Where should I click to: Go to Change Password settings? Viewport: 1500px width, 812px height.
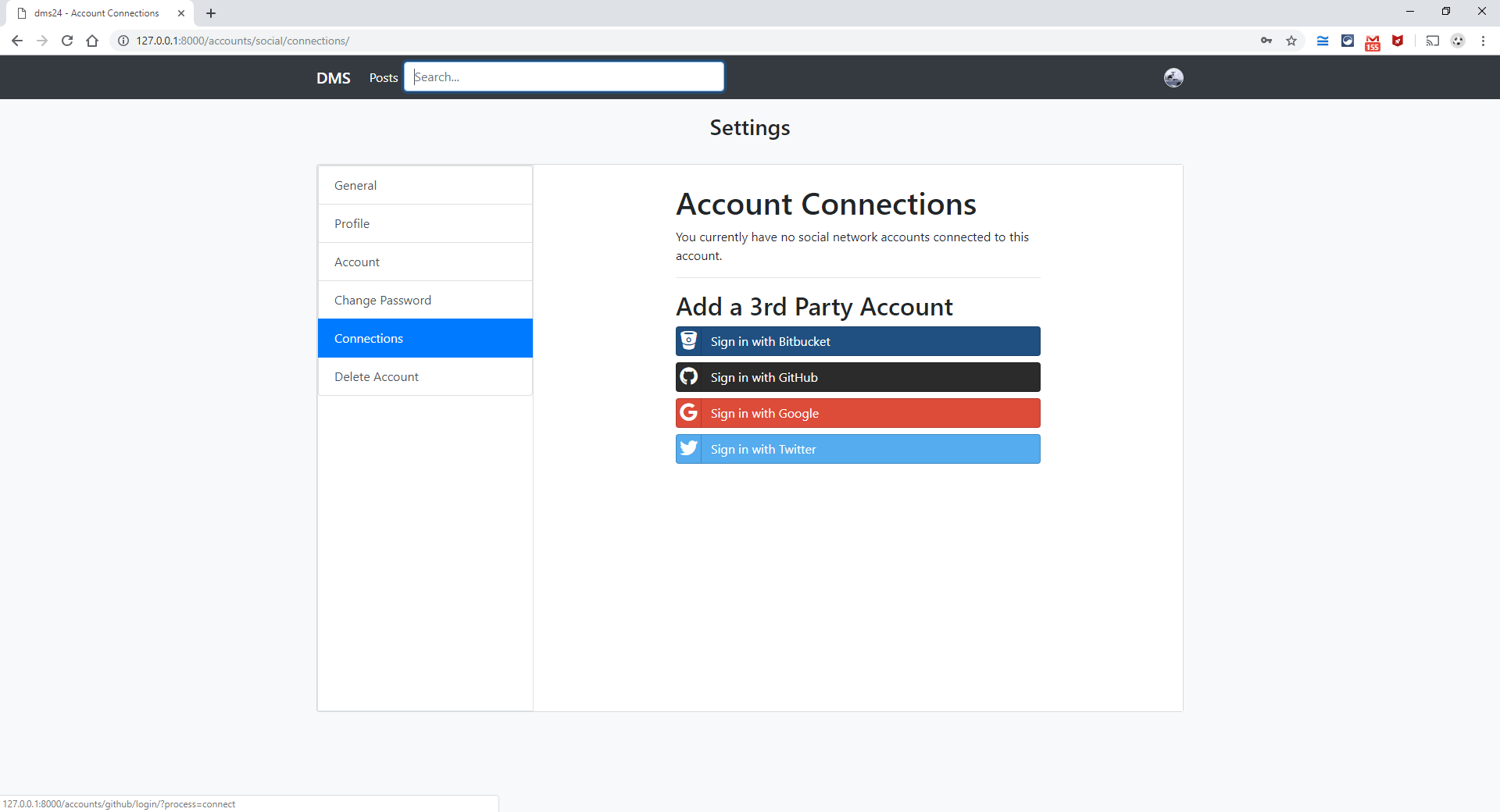tap(425, 300)
